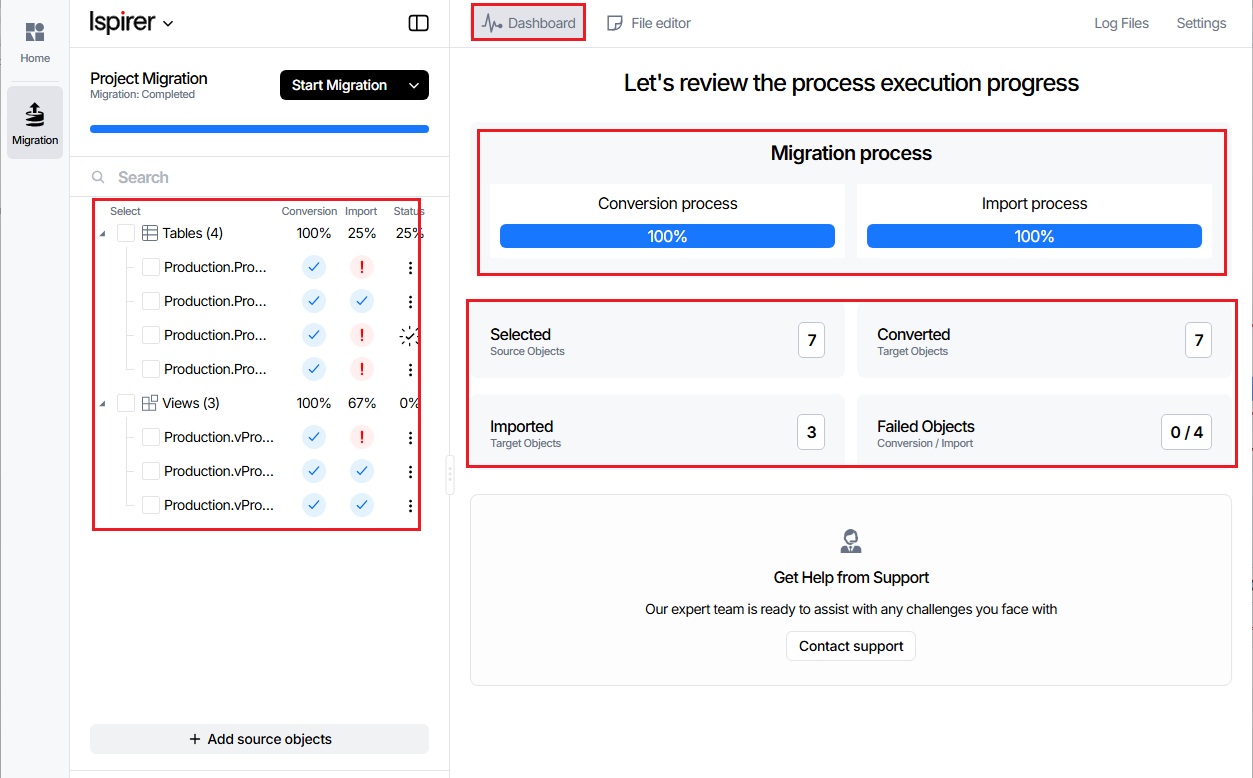Collapse the Tables tree node
The width and height of the screenshot is (1253, 778).
click(x=102, y=234)
